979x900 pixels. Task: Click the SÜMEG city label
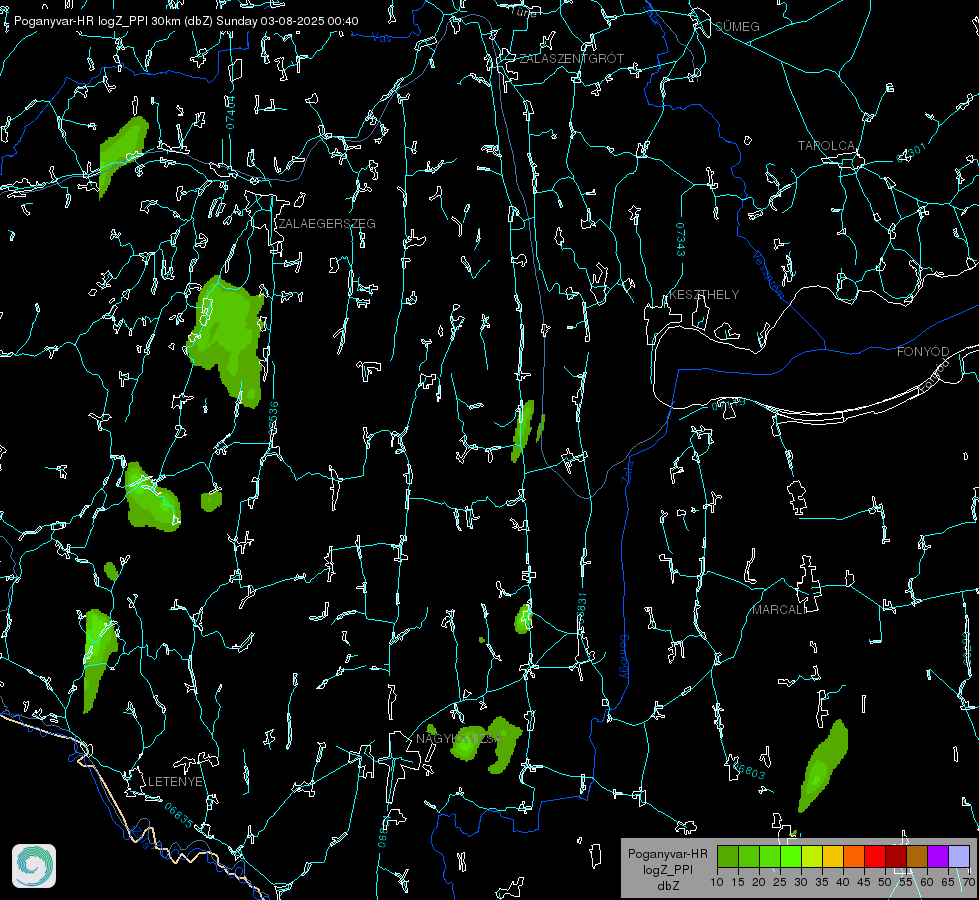pos(737,27)
